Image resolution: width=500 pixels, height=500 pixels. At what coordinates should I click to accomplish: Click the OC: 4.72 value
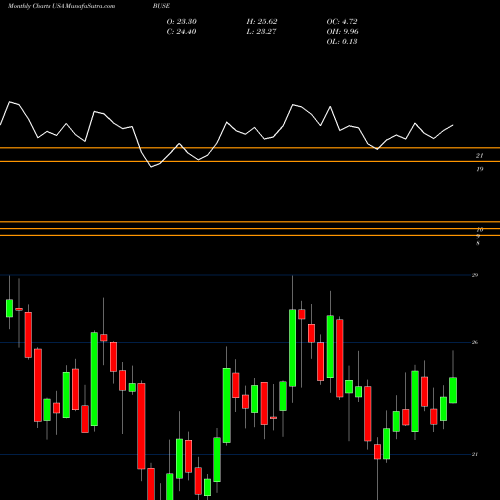point(342,22)
